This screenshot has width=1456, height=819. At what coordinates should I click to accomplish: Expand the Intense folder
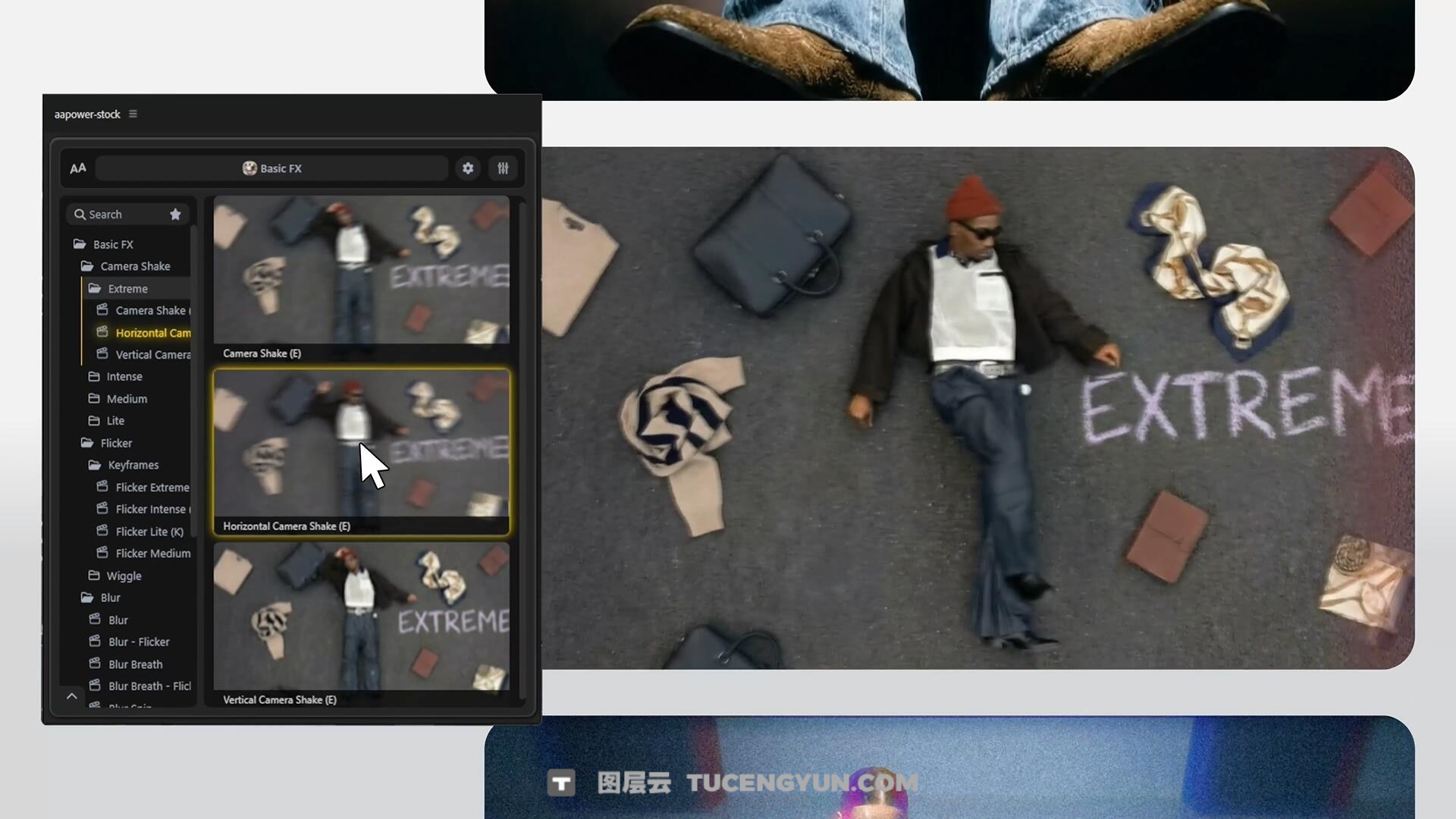[124, 377]
